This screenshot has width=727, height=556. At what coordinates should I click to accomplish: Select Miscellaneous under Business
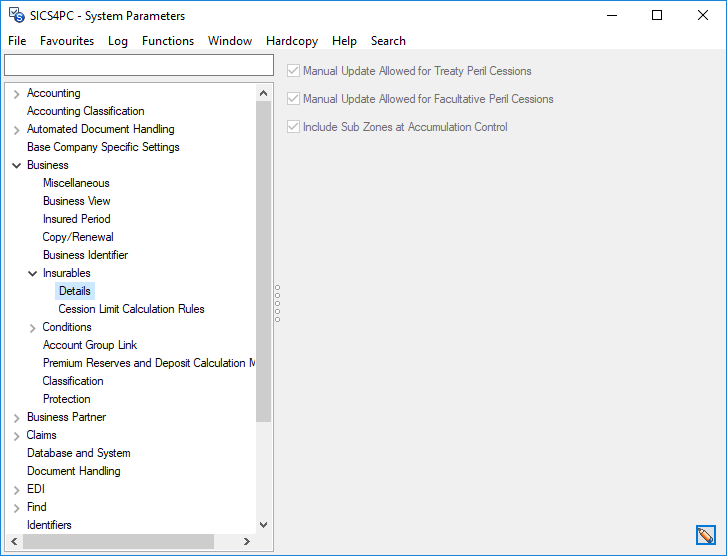[x=76, y=183]
